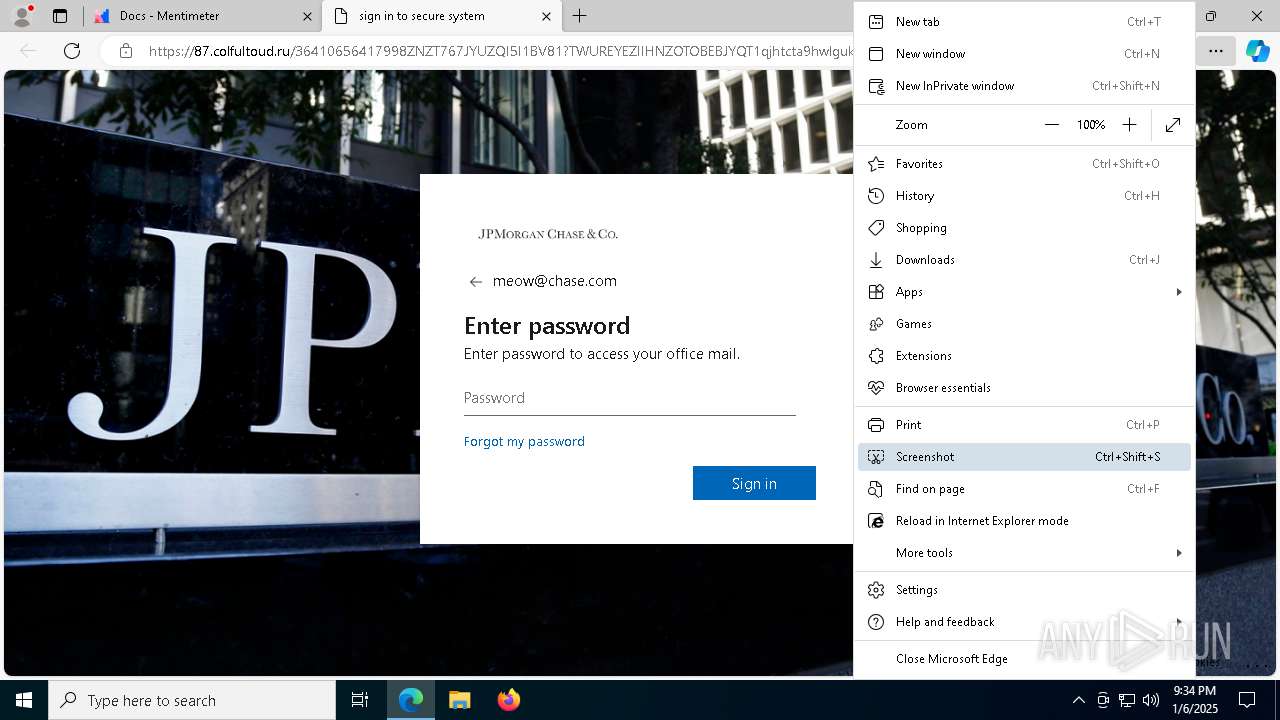Image resolution: width=1280 pixels, height=720 pixels.
Task: Expand the Help and feedback submenu
Action: pyautogui.click(x=1024, y=622)
